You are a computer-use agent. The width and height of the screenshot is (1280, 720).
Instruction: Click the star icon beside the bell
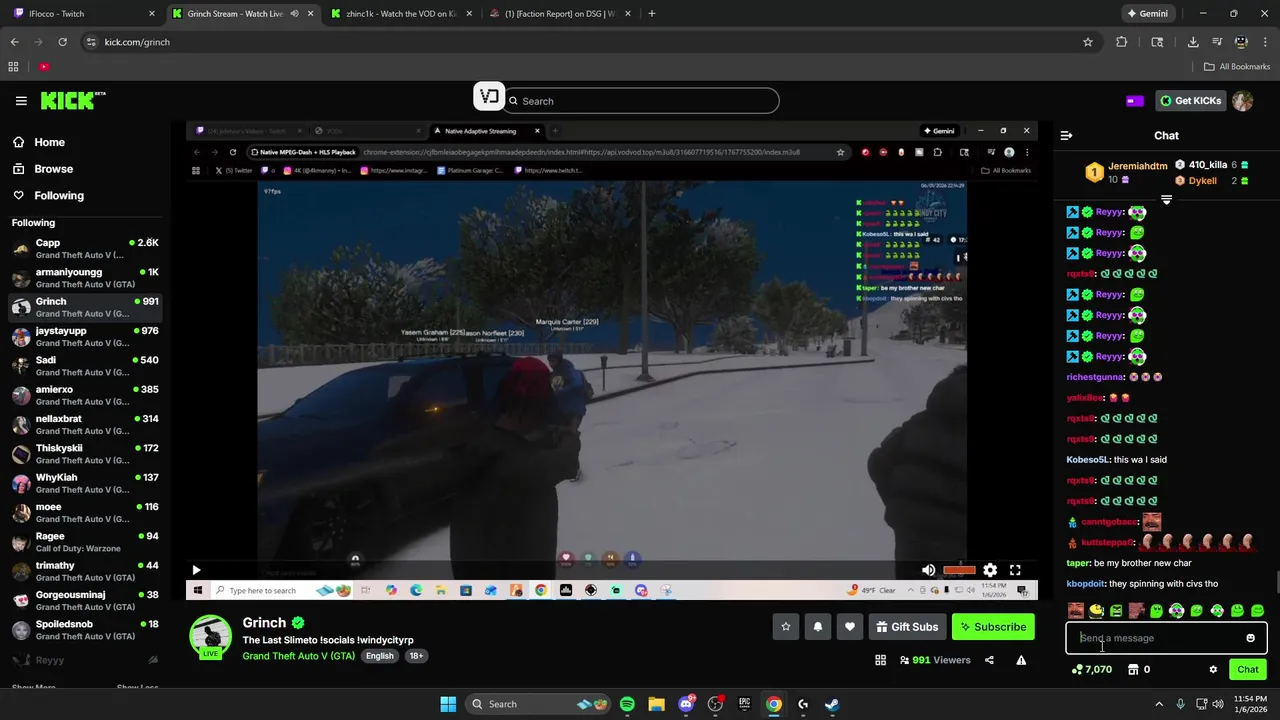[786, 627]
